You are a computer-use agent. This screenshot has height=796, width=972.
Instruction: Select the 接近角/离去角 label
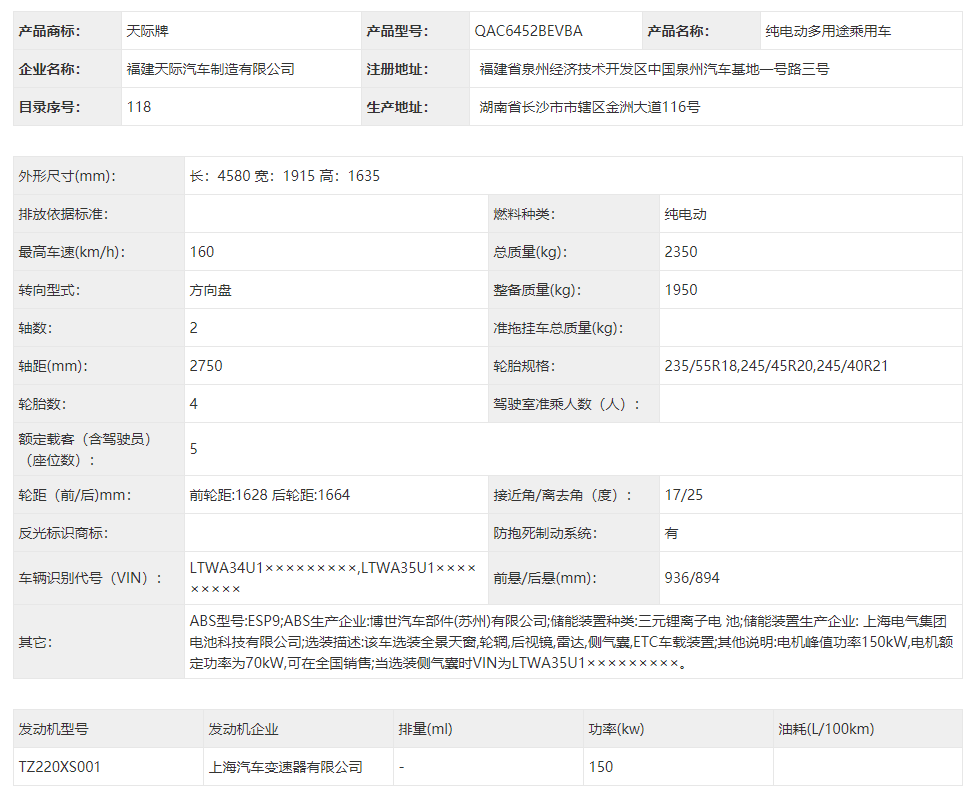pyautogui.click(x=563, y=495)
